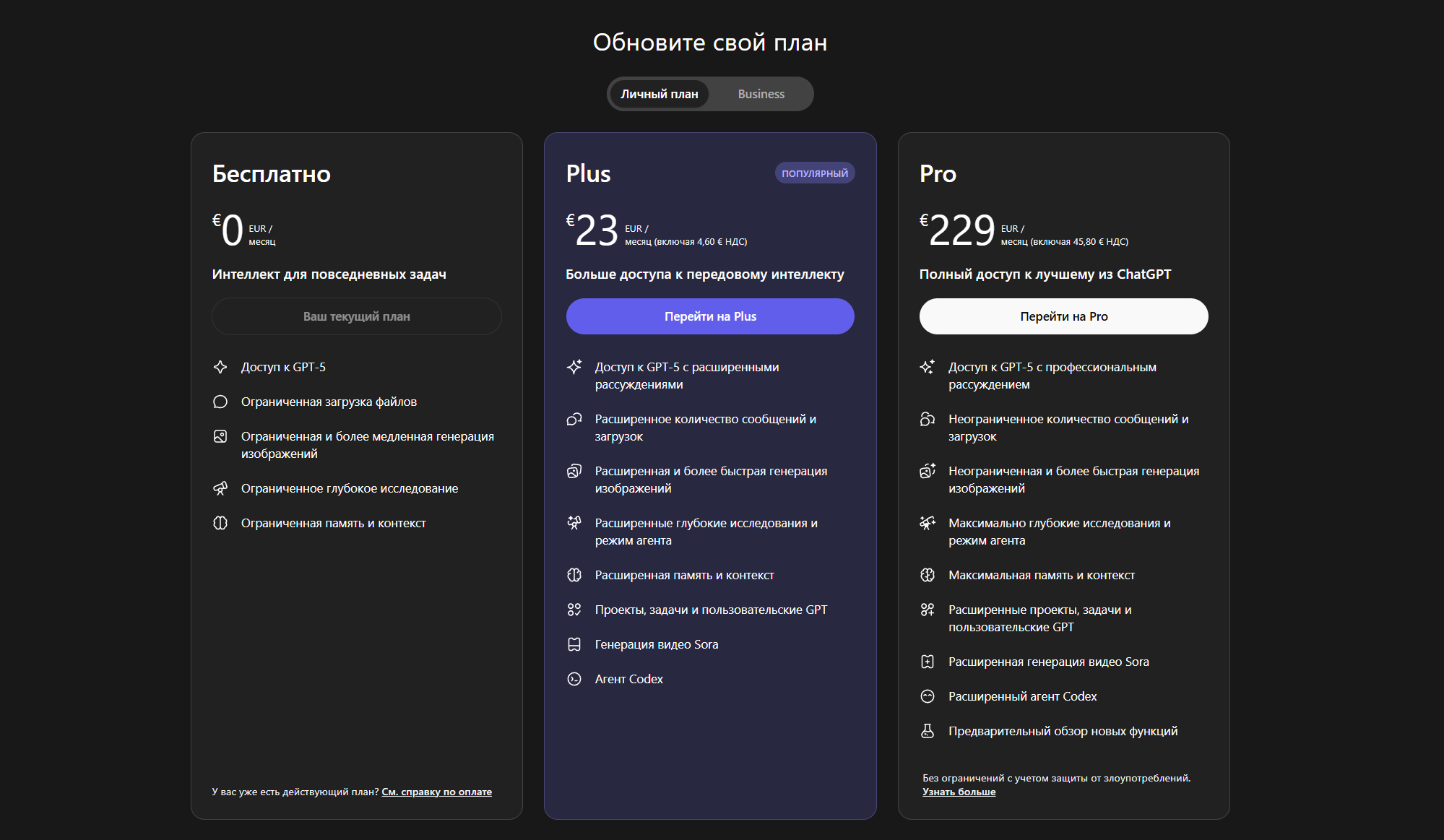This screenshot has height=840, width=1444.
Task: Click 'Агент Codex' feature text
Action: (x=629, y=679)
